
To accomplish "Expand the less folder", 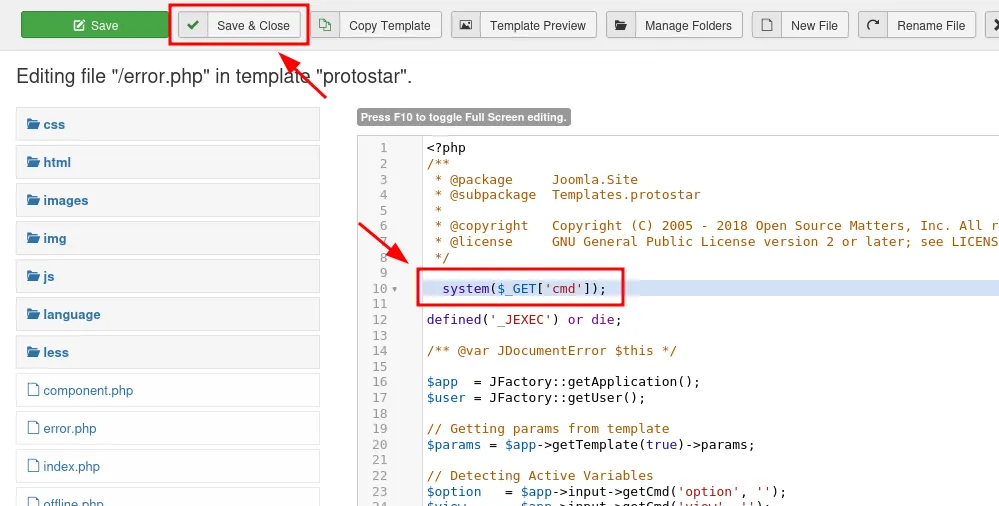I will pos(168,352).
